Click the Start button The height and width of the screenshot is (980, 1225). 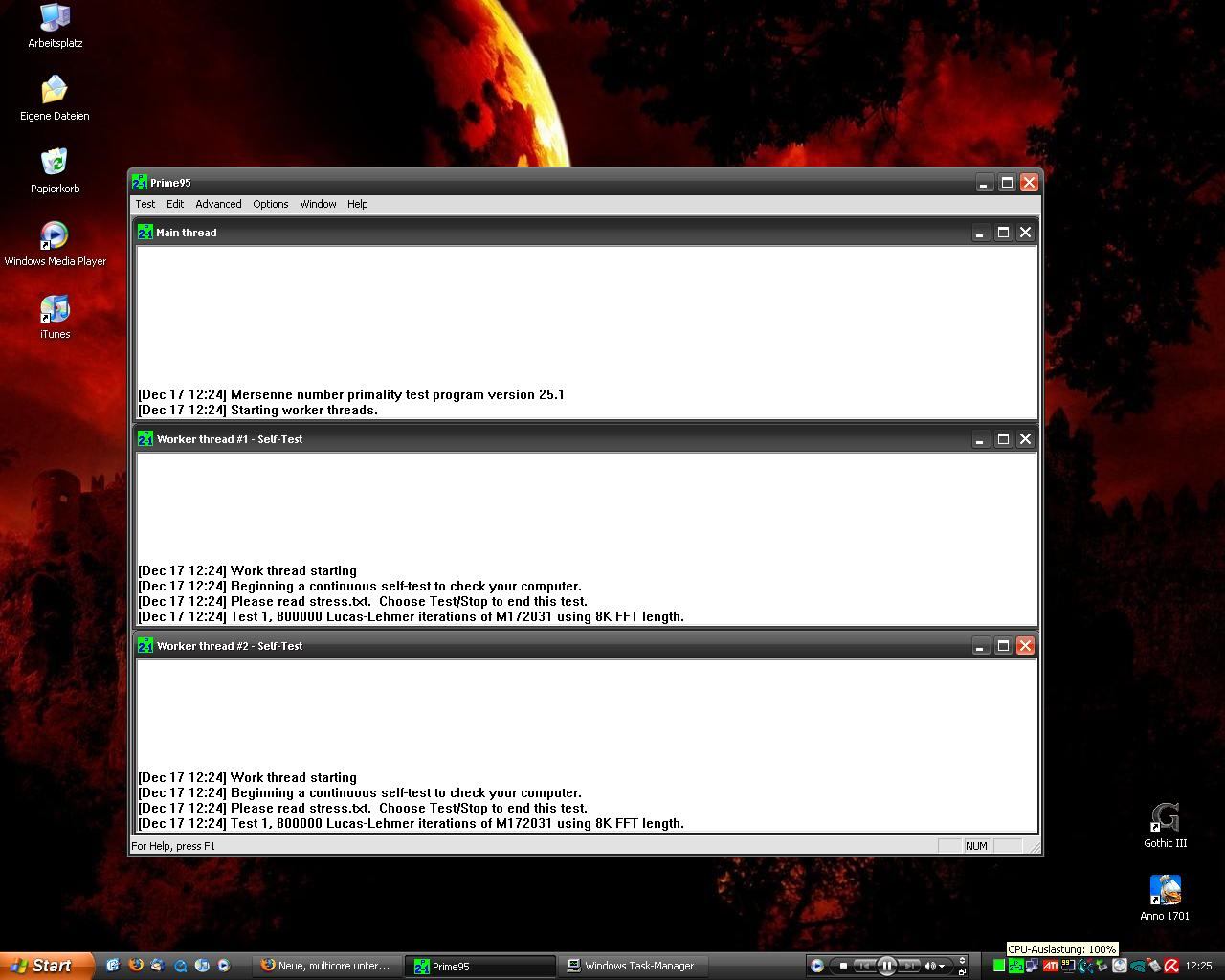click(x=46, y=966)
